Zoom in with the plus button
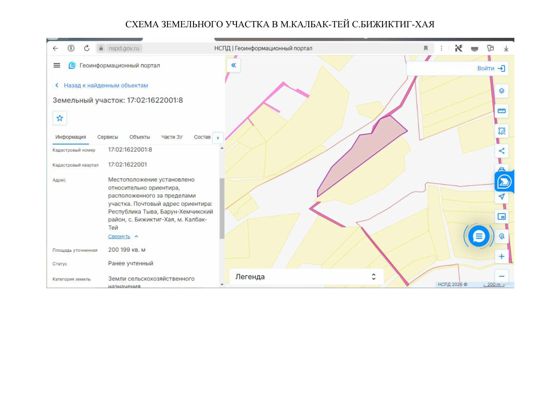Image resolution: width=560 pixels, height=396 pixels. [x=501, y=256]
